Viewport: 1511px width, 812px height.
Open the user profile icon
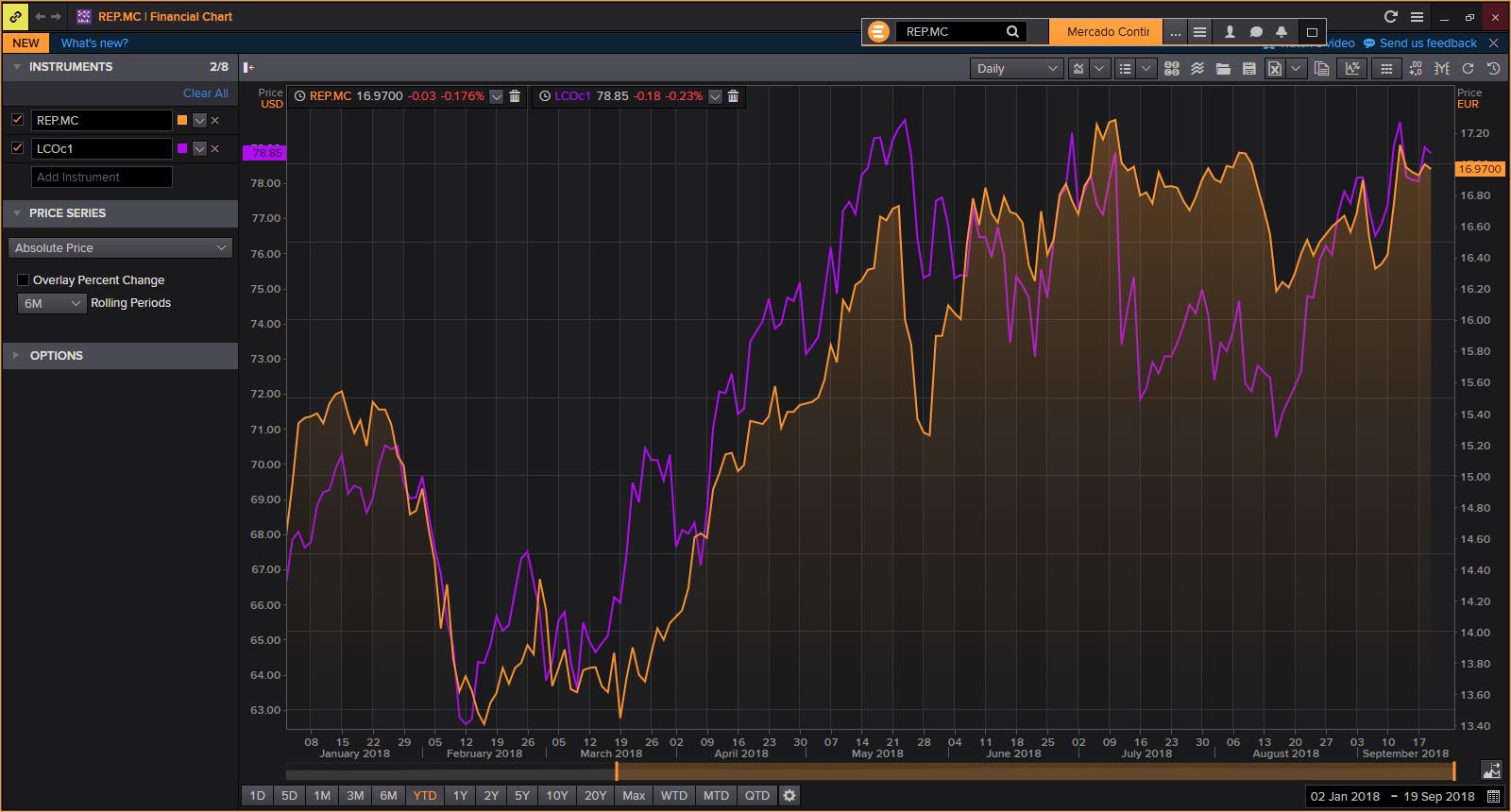(1230, 31)
